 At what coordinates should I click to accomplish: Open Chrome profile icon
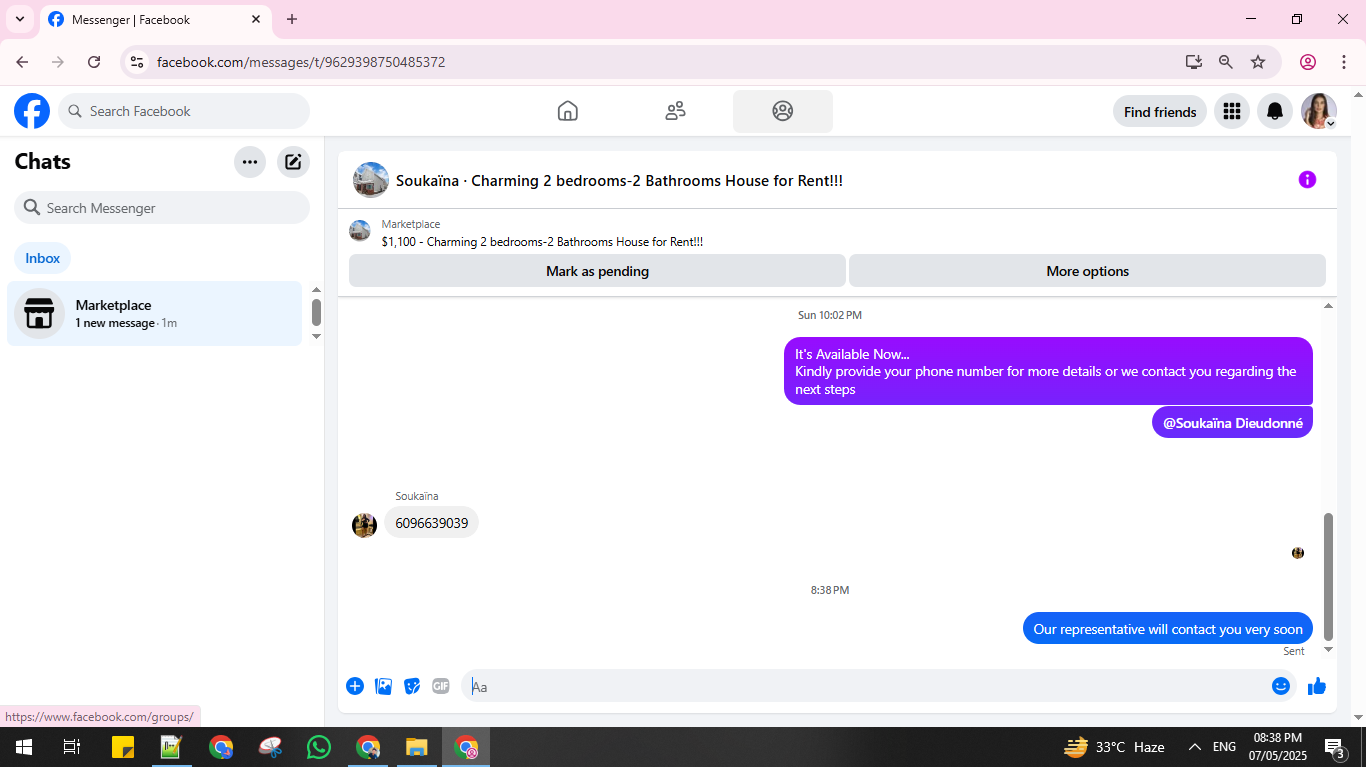(1308, 62)
